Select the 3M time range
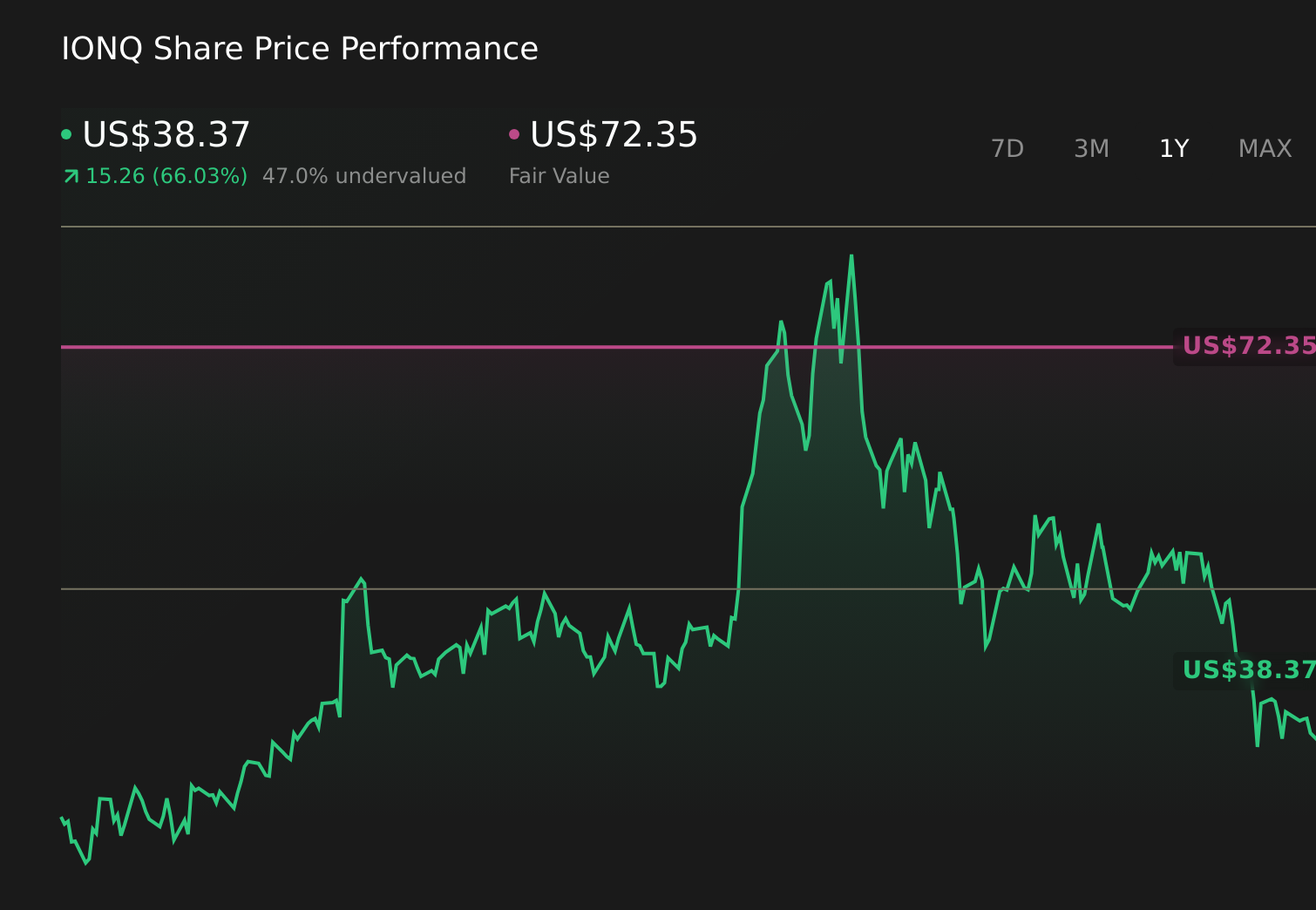This screenshot has width=1316, height=910. [1090, 148]
